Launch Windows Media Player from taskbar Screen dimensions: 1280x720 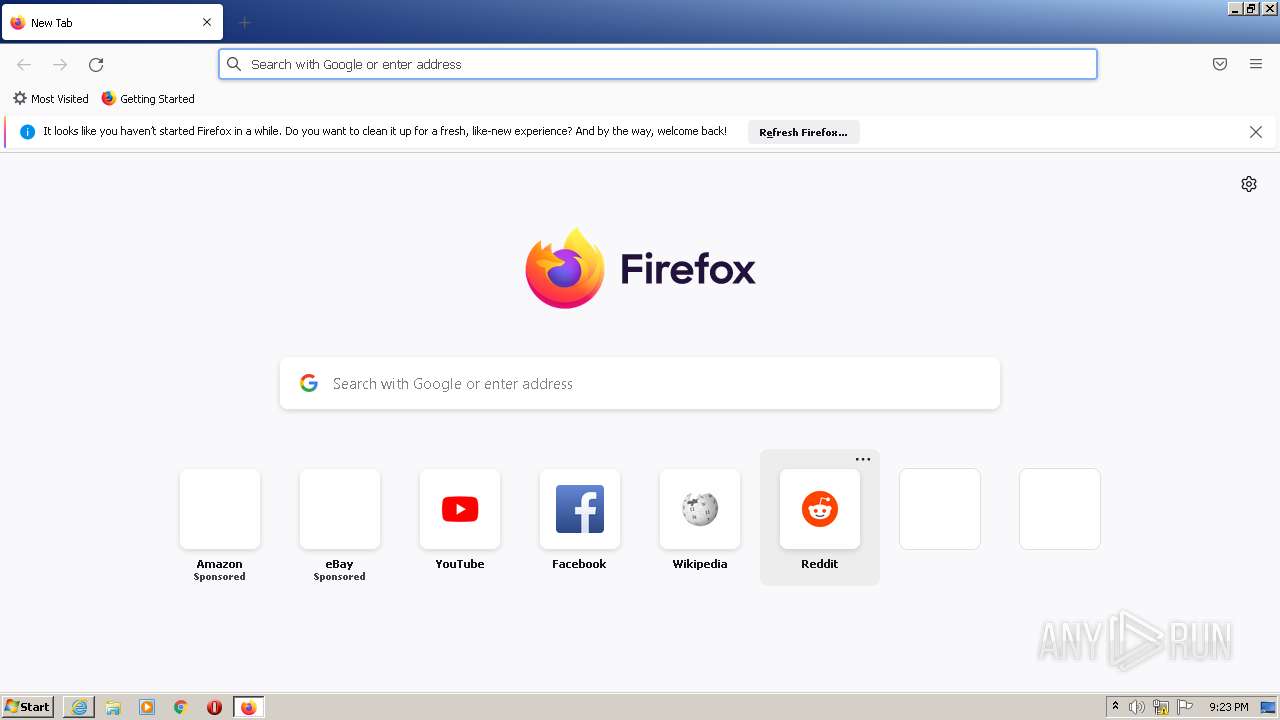(x=147, y=707)
